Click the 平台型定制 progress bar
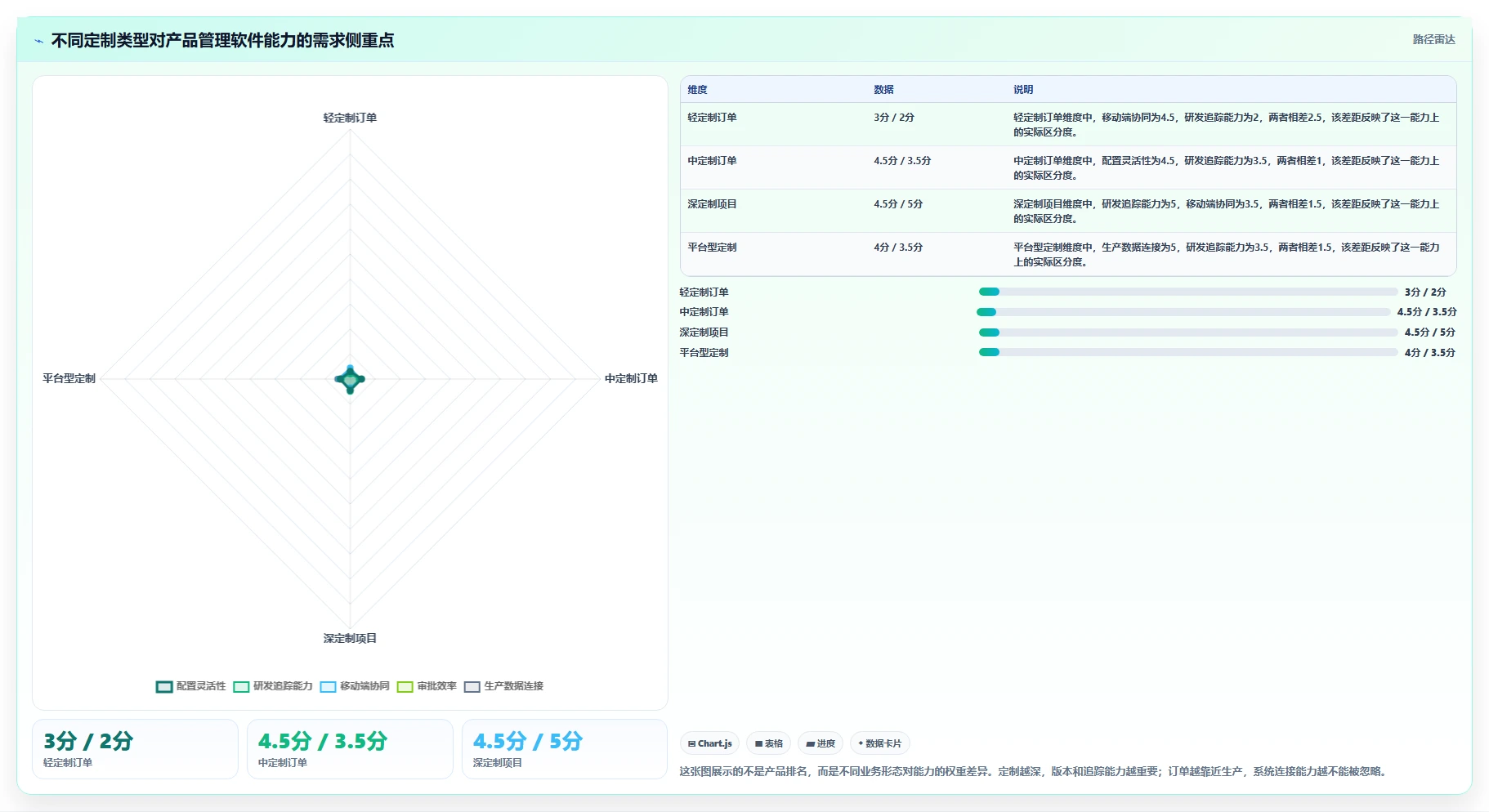Image resolution: width=1489 pixels, height=812 pixels. coord(1188,352)
